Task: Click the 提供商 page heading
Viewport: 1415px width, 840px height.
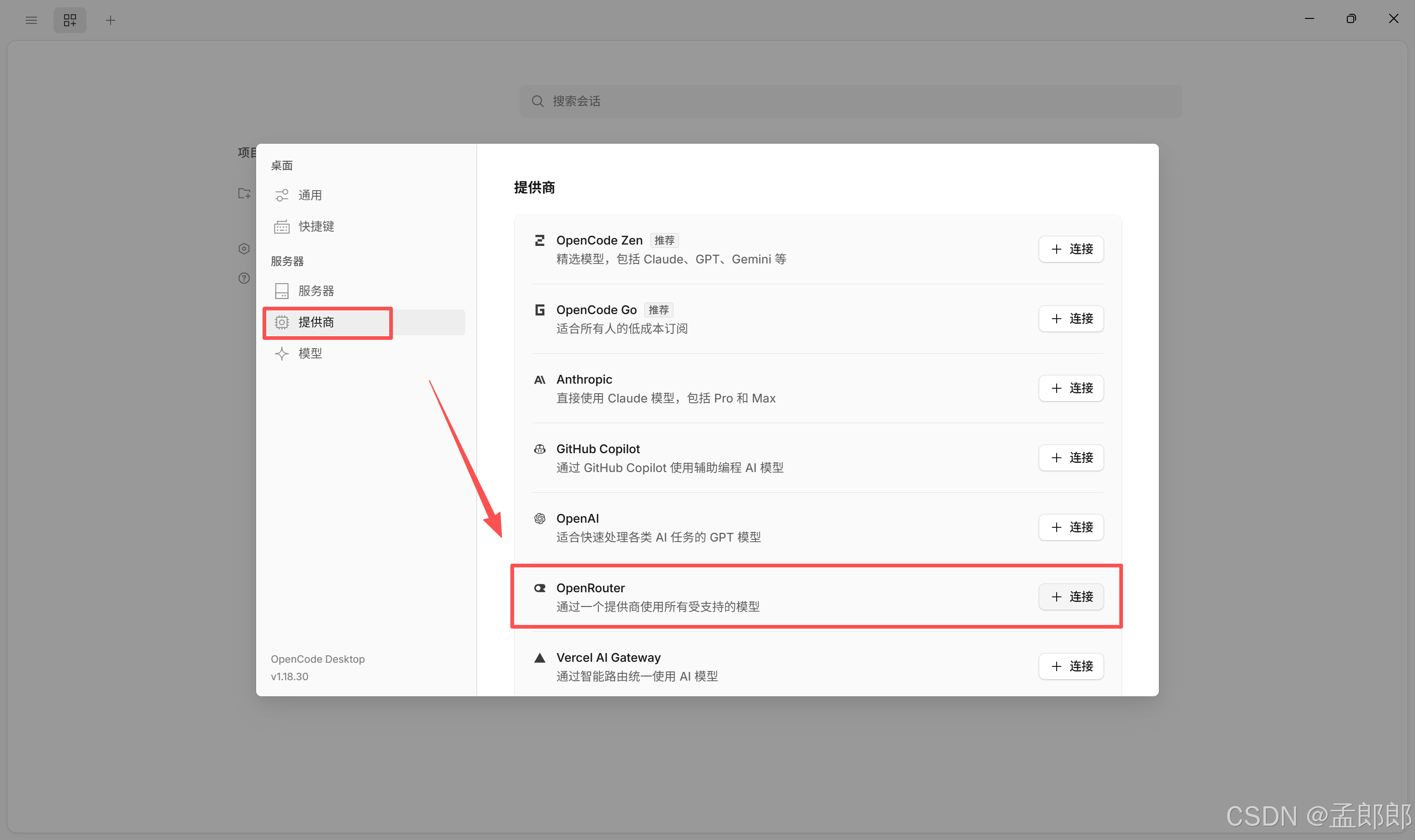Action: [x=534, y=187]
